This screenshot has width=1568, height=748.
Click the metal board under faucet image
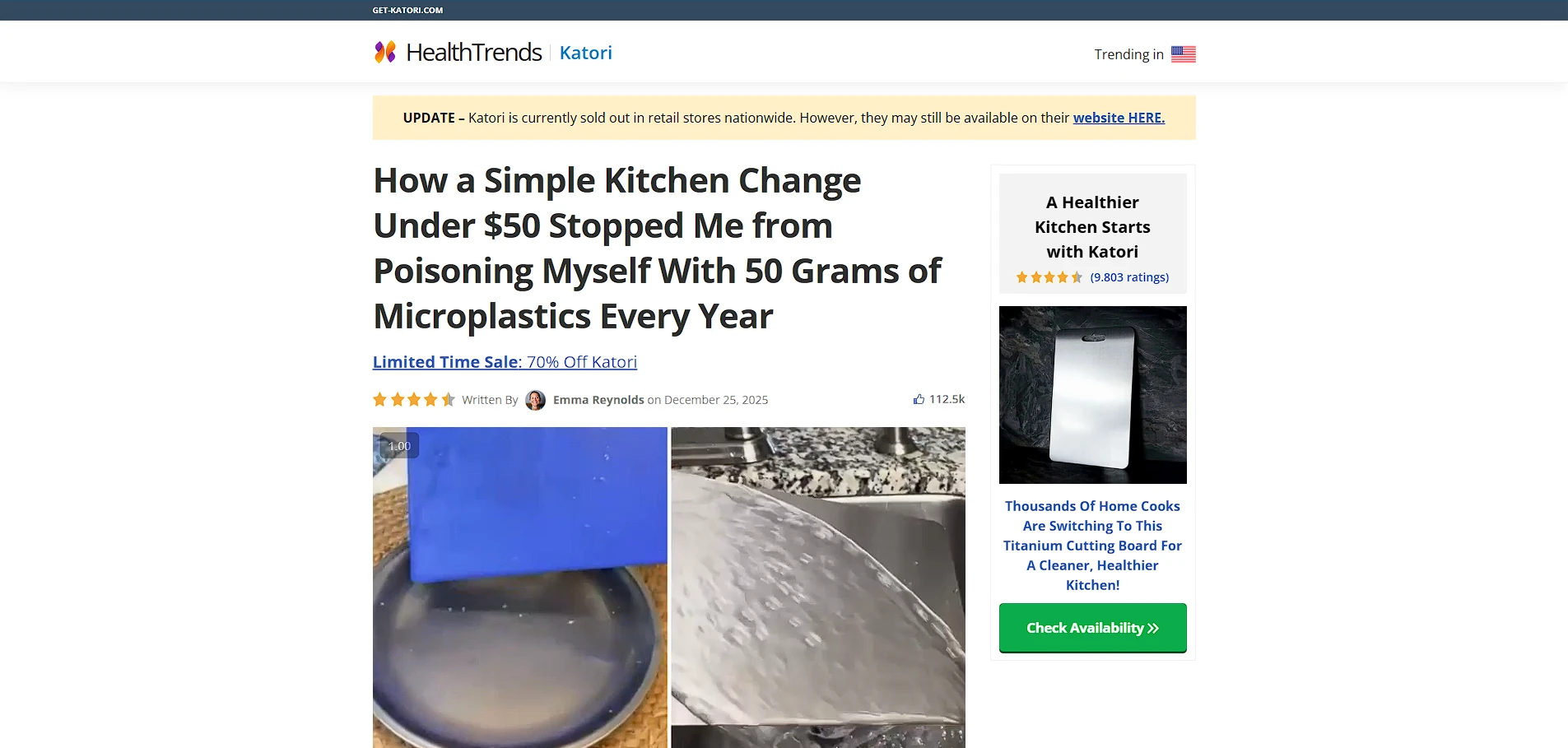tap(818, 588)
